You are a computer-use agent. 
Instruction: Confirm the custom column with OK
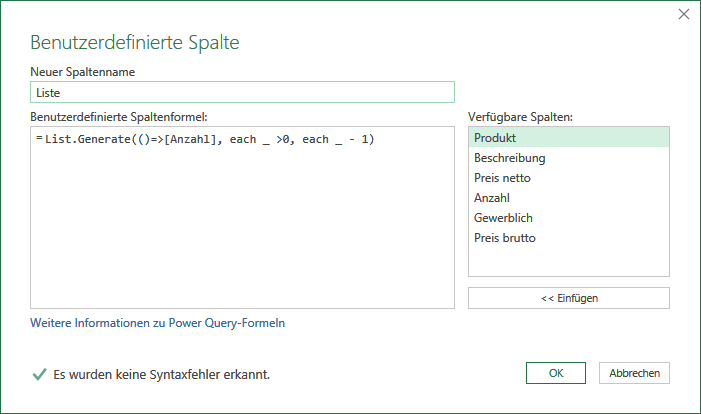[x=556, y=373]
